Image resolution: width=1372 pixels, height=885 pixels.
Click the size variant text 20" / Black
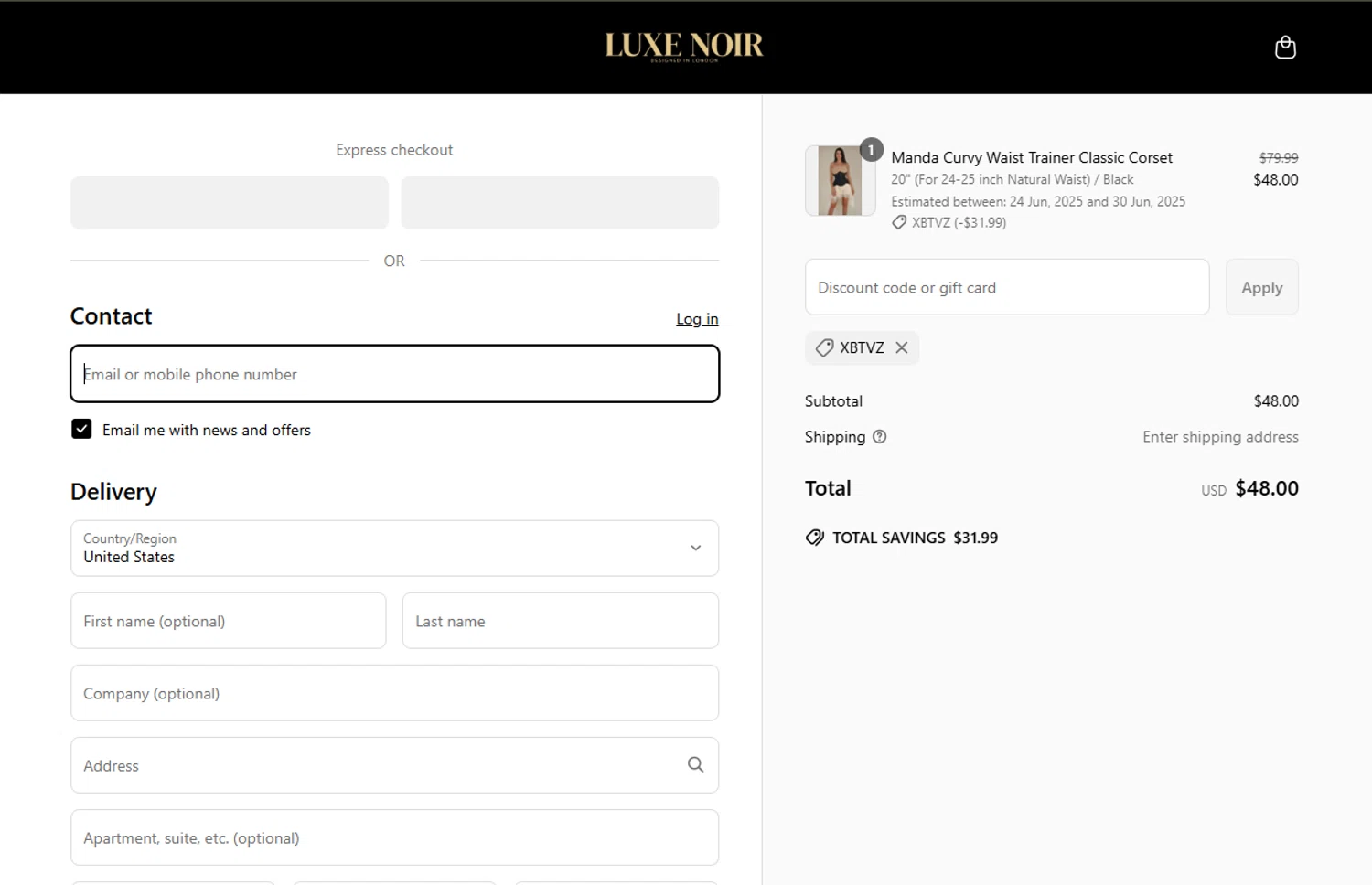pyautogui.click(x=1013, y=179)
